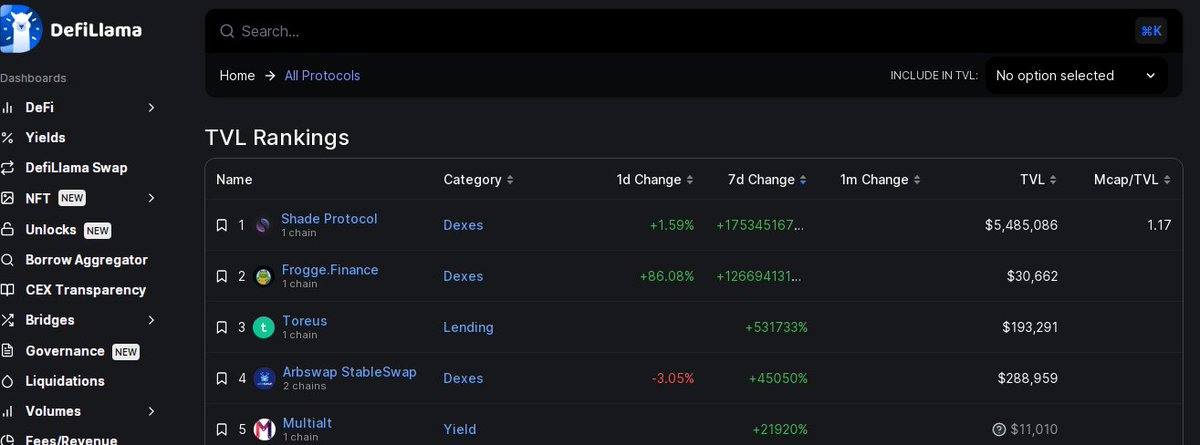Open the Lending category link
Screen dimensions: 1200x445
[468, 328]
